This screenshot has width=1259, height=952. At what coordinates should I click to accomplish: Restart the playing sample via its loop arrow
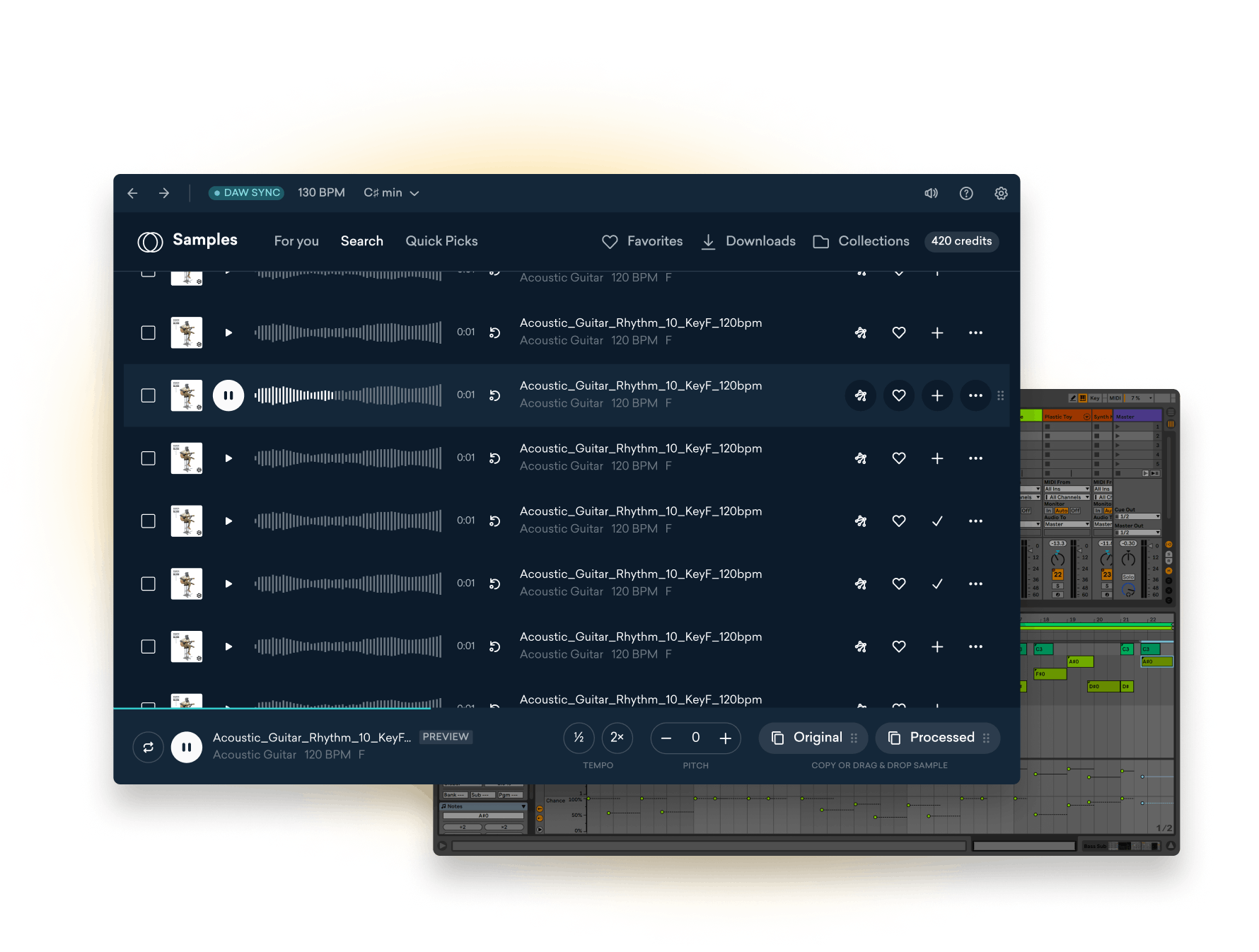[x=495, y=395]
